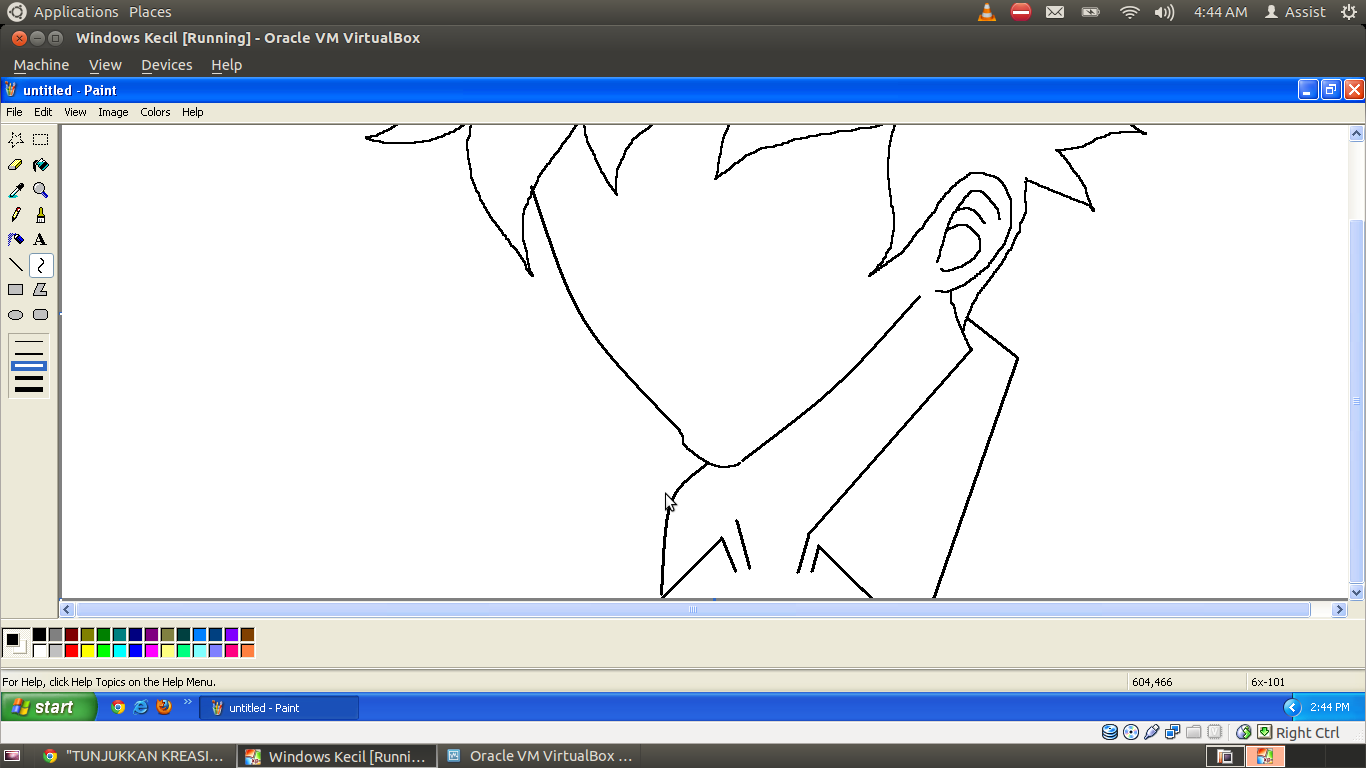The width and height of the screenshot is (1366, 768).
Task: Choose the fourth line width option
Action: point(29,378)
